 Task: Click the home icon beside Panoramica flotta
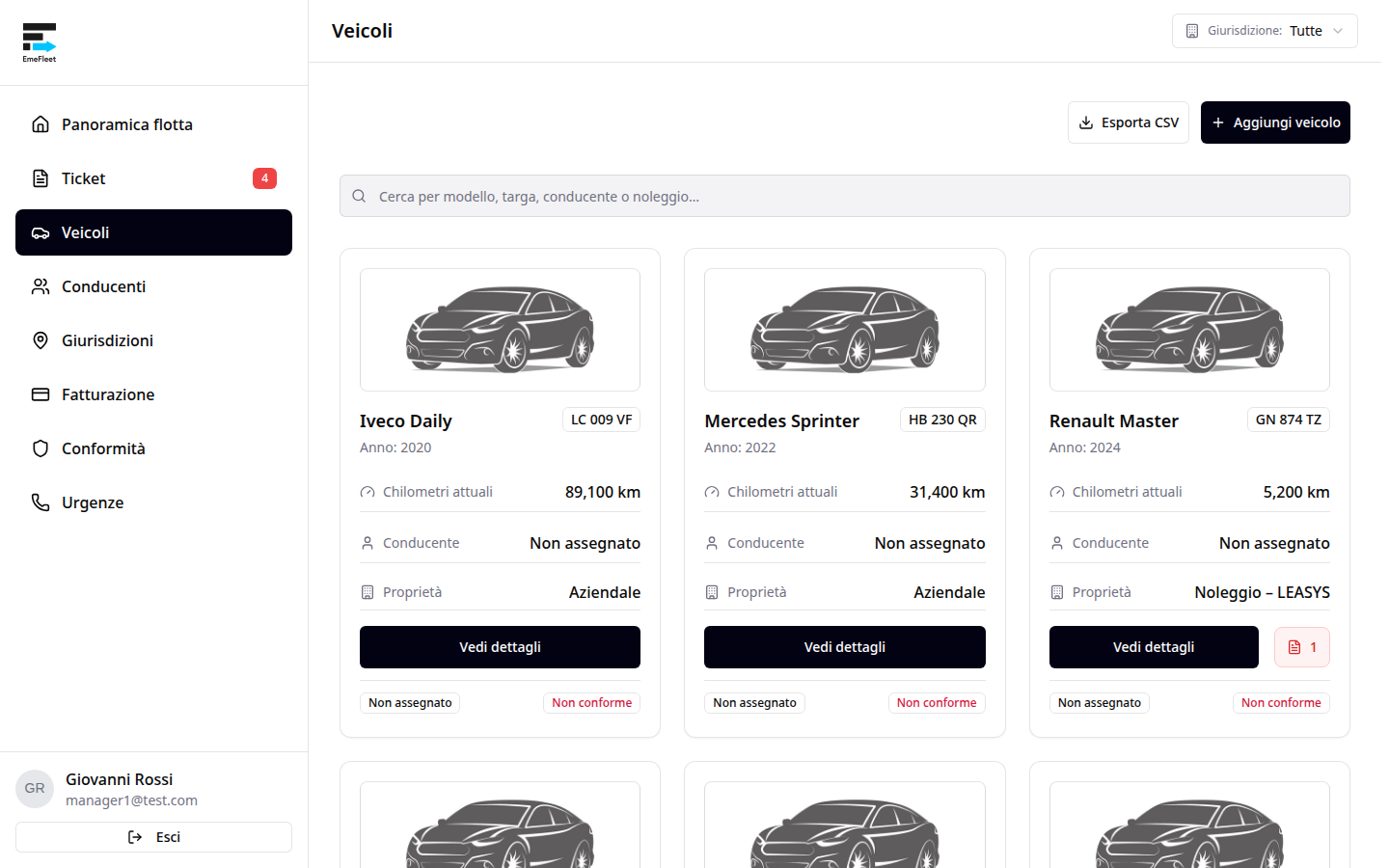pyautogui.click(x=41, y=124)
